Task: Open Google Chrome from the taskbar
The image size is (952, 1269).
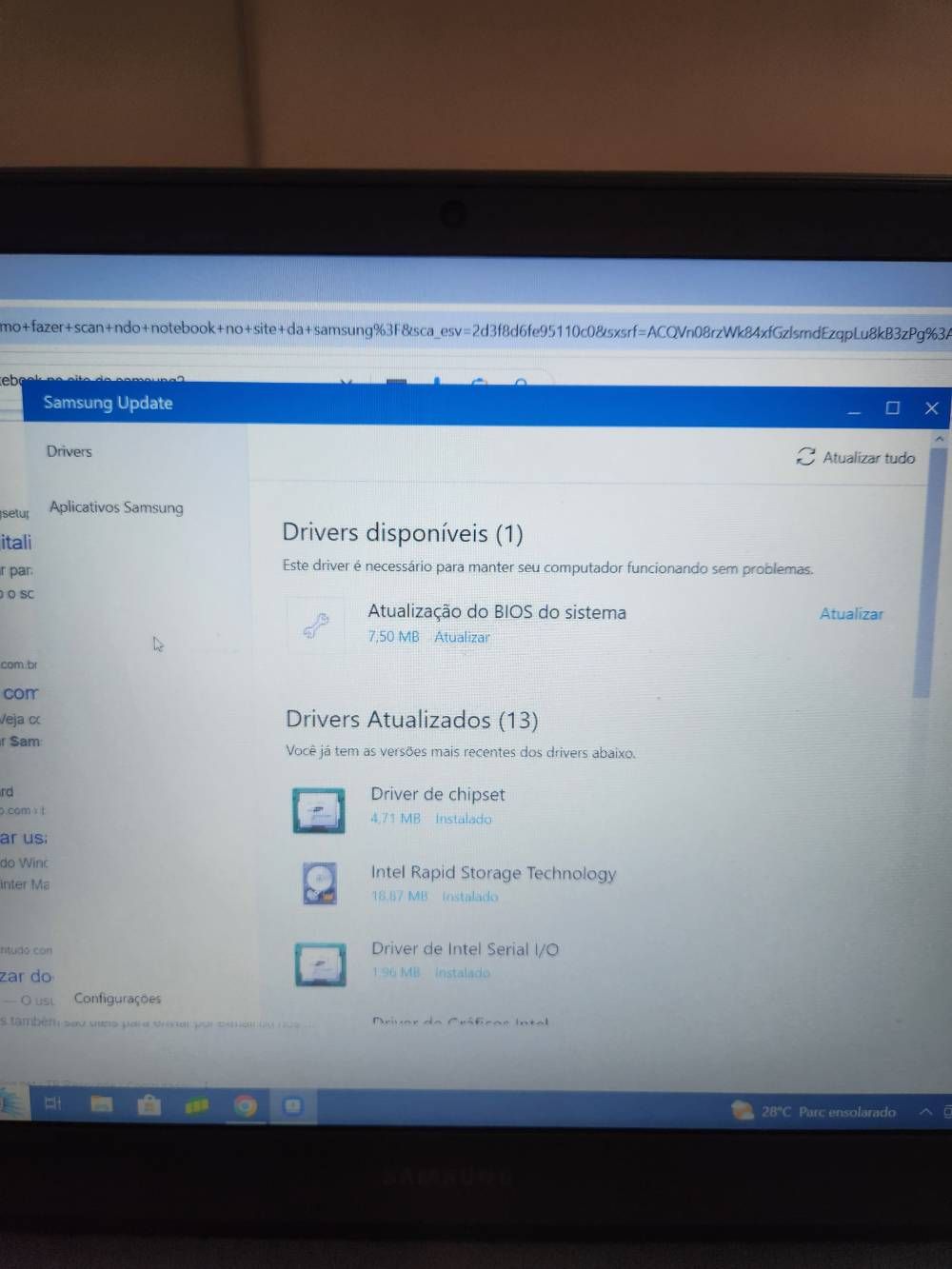Action: tap(245, 1107)
